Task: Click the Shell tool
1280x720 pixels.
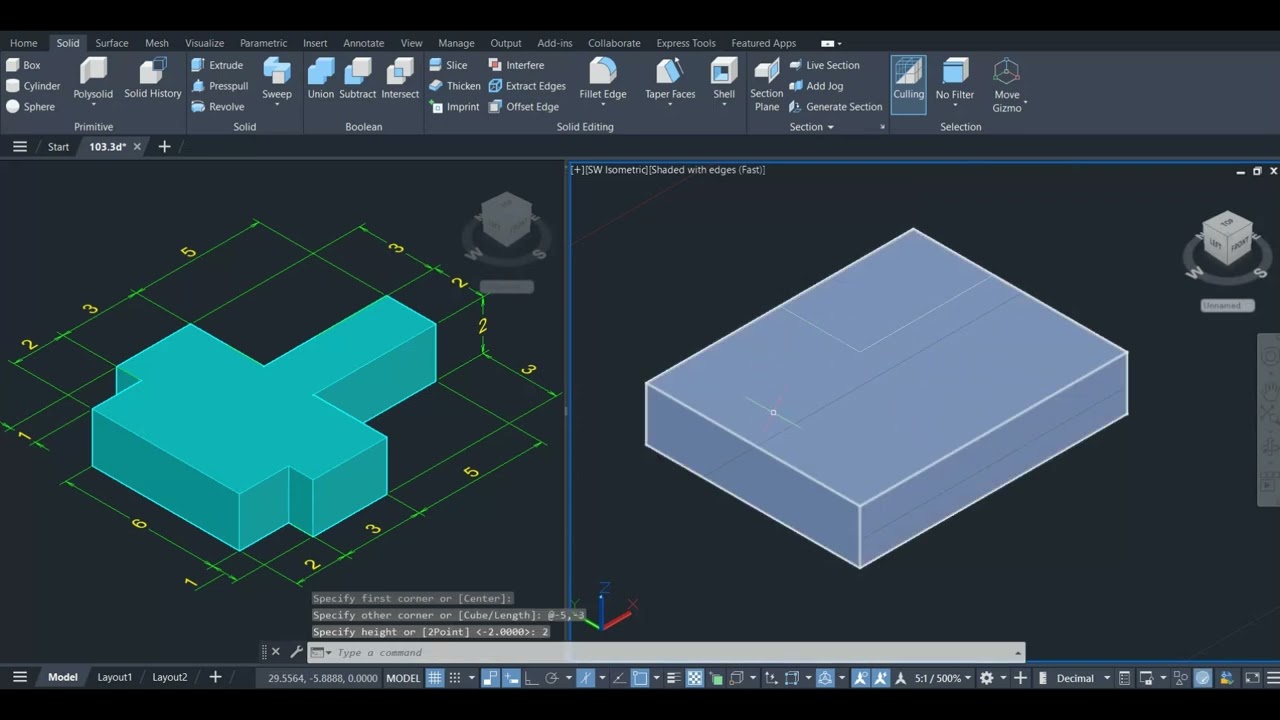Action: coord(724,76)
